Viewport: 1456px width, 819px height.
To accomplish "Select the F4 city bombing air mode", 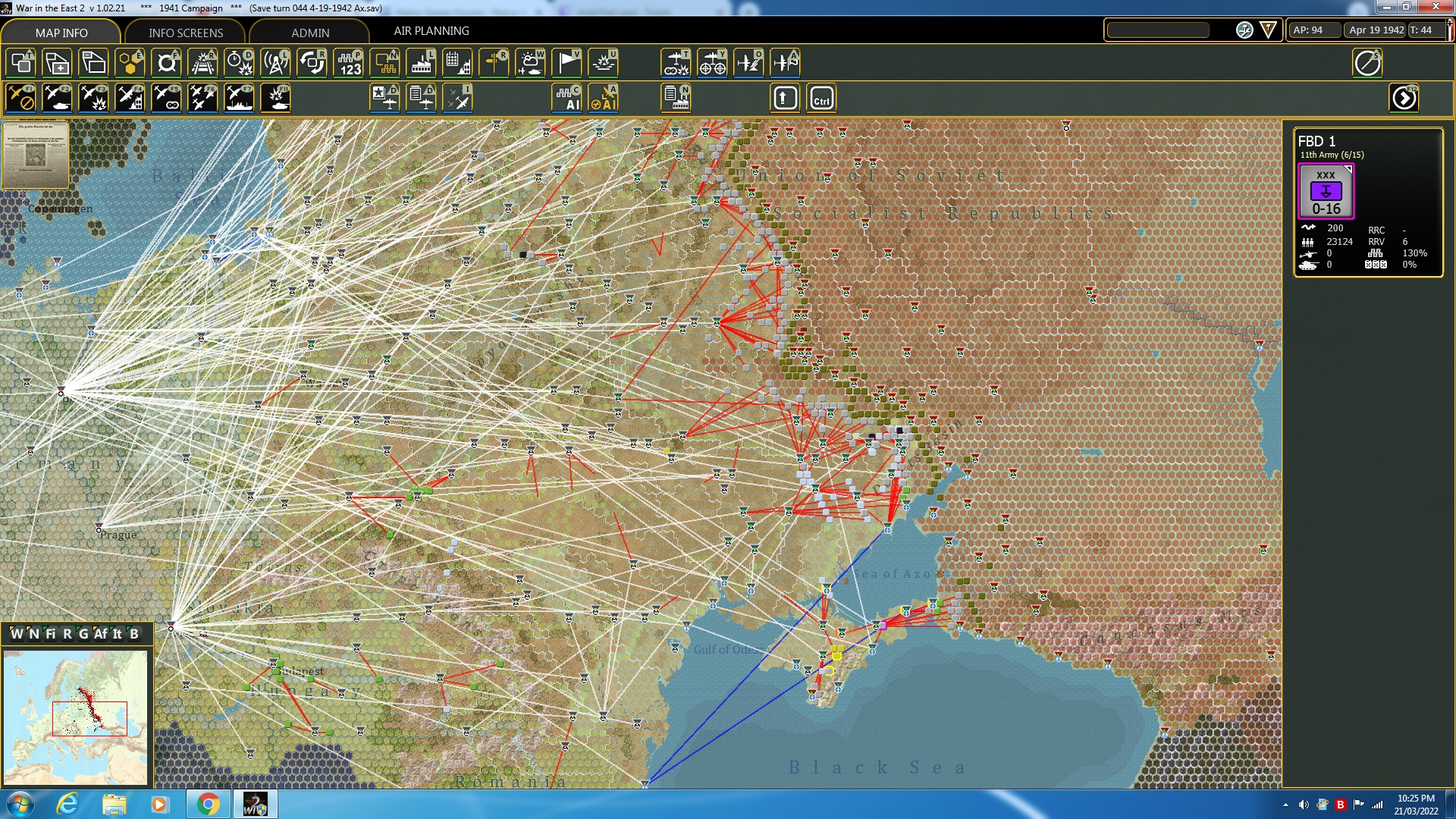I will (x=130, y=99).
